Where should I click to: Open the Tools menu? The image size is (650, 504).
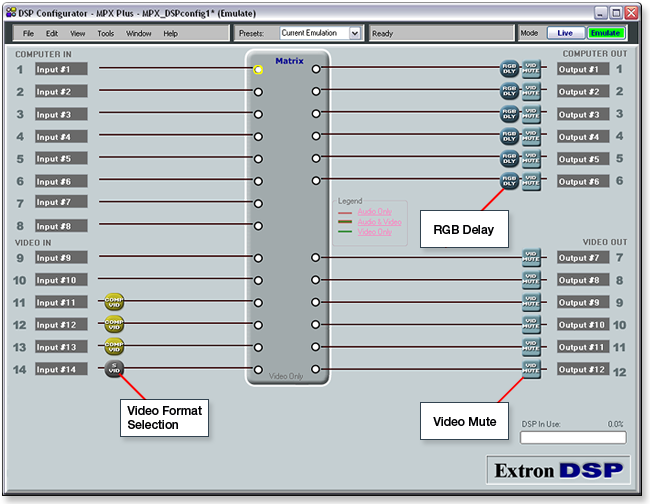105,33
